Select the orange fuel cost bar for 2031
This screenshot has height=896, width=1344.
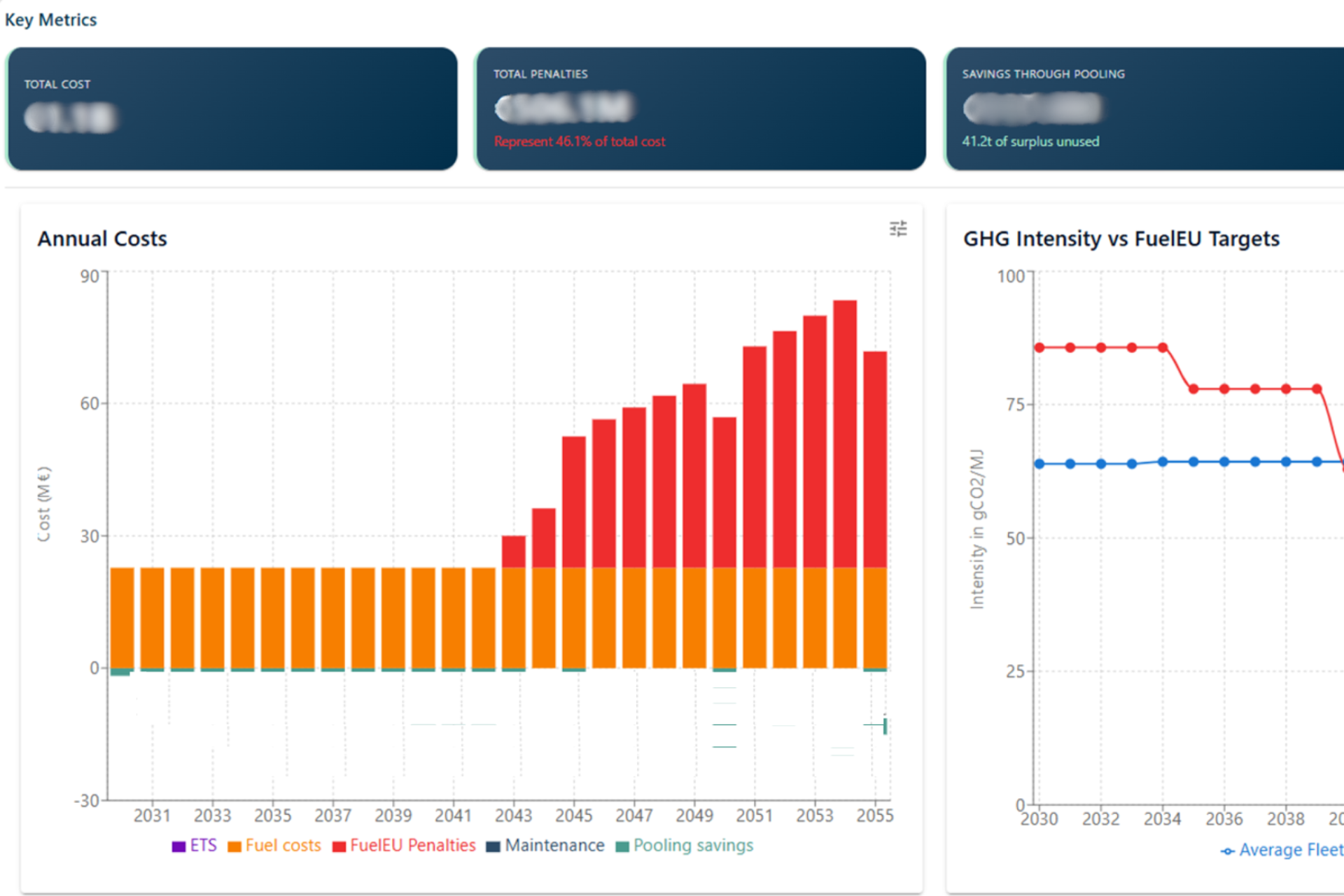(x=152, y=617)
